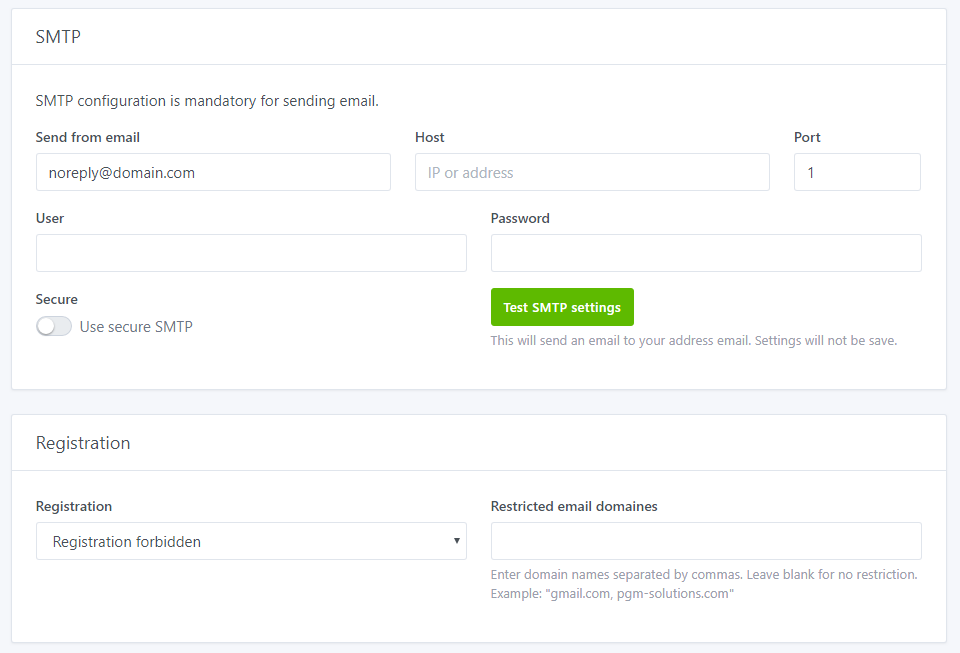Click the "Port" field label
This screenshot has height=653, width=960.
click(x=807, y=137)
